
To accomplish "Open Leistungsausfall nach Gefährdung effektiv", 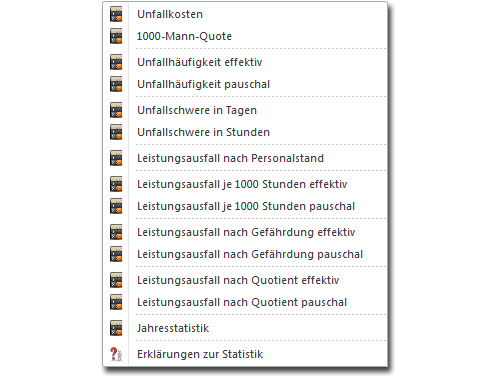I will pyautogui.click(x=246, y=232).
